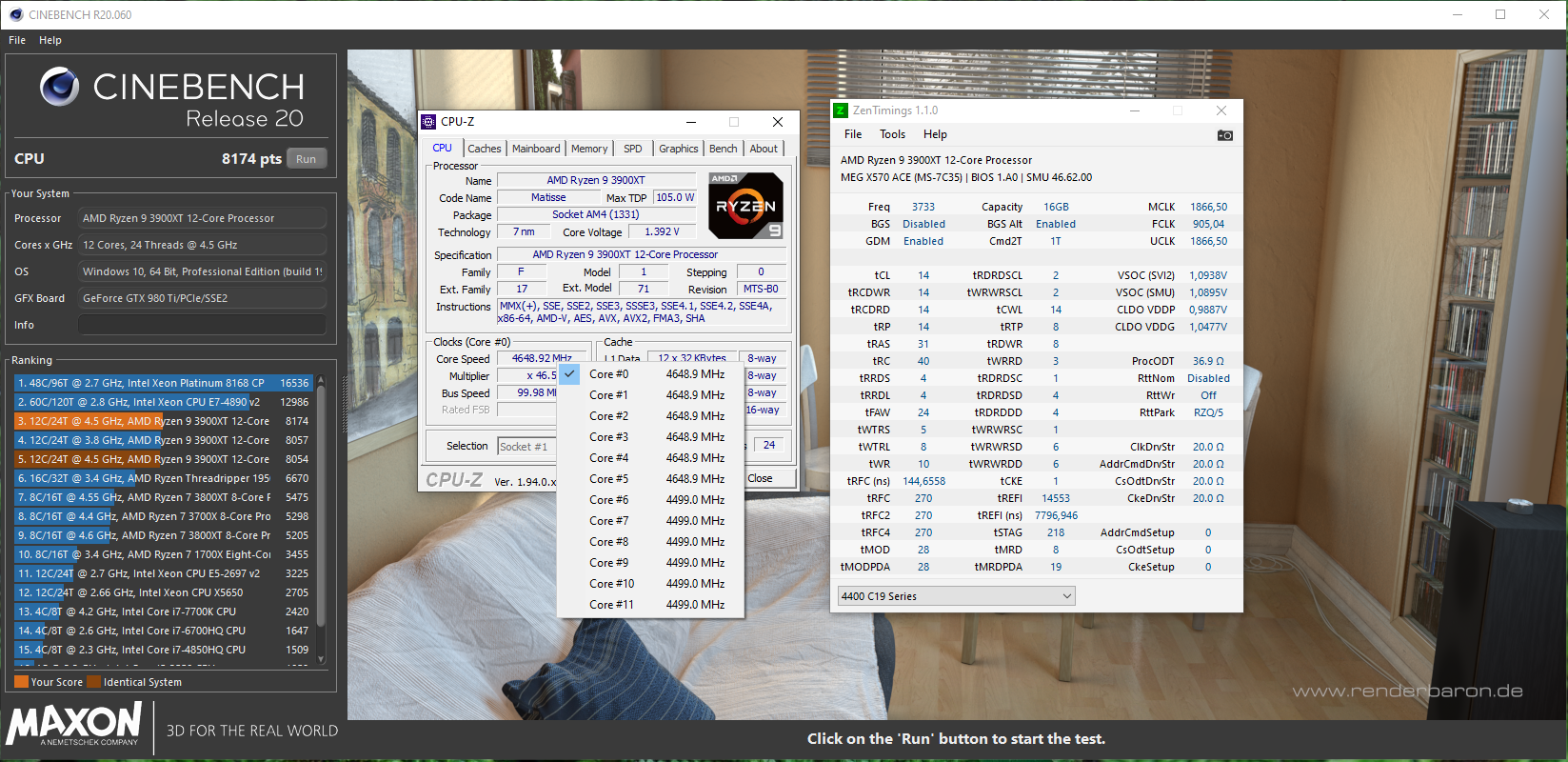This screenshot has height=762, width=1568.
Task: Select ranking row 10 Ryzen 7 1700X
Action: (x=163, y=554)
